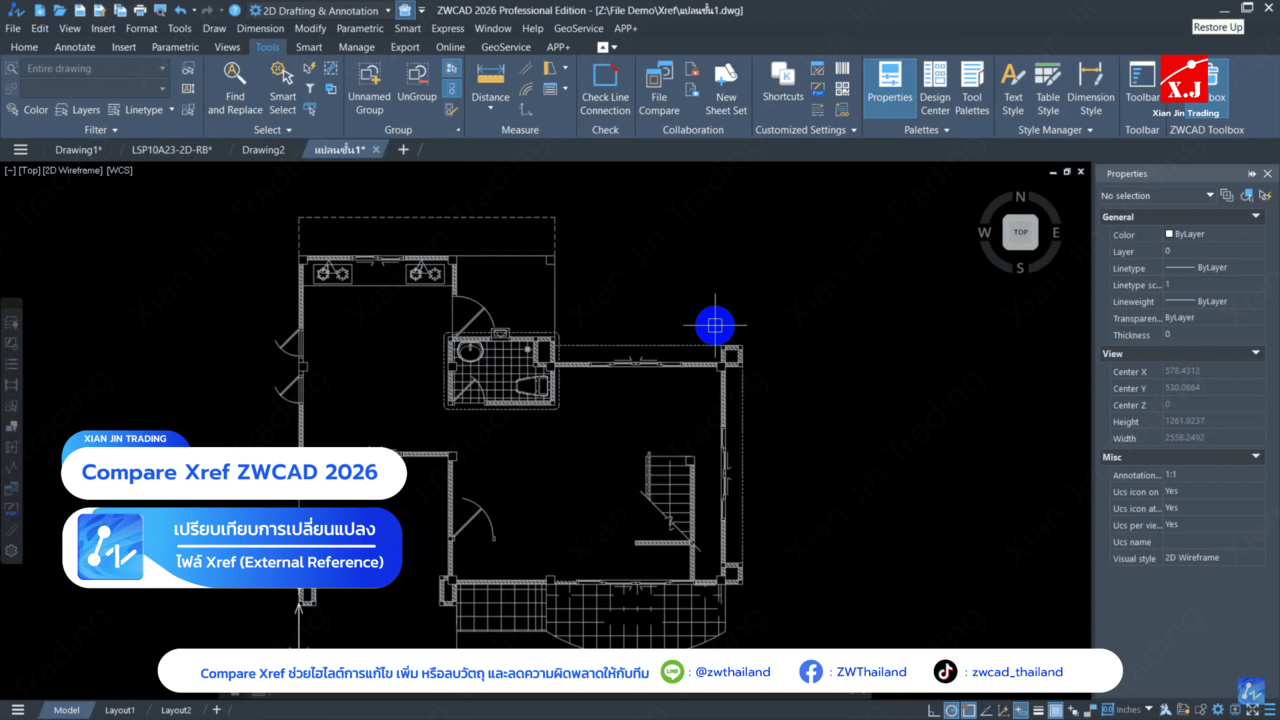The width and height of the screenshot is (1280, 720).
Task: Click the Unnamed Group icon
Action: point(369,88)
